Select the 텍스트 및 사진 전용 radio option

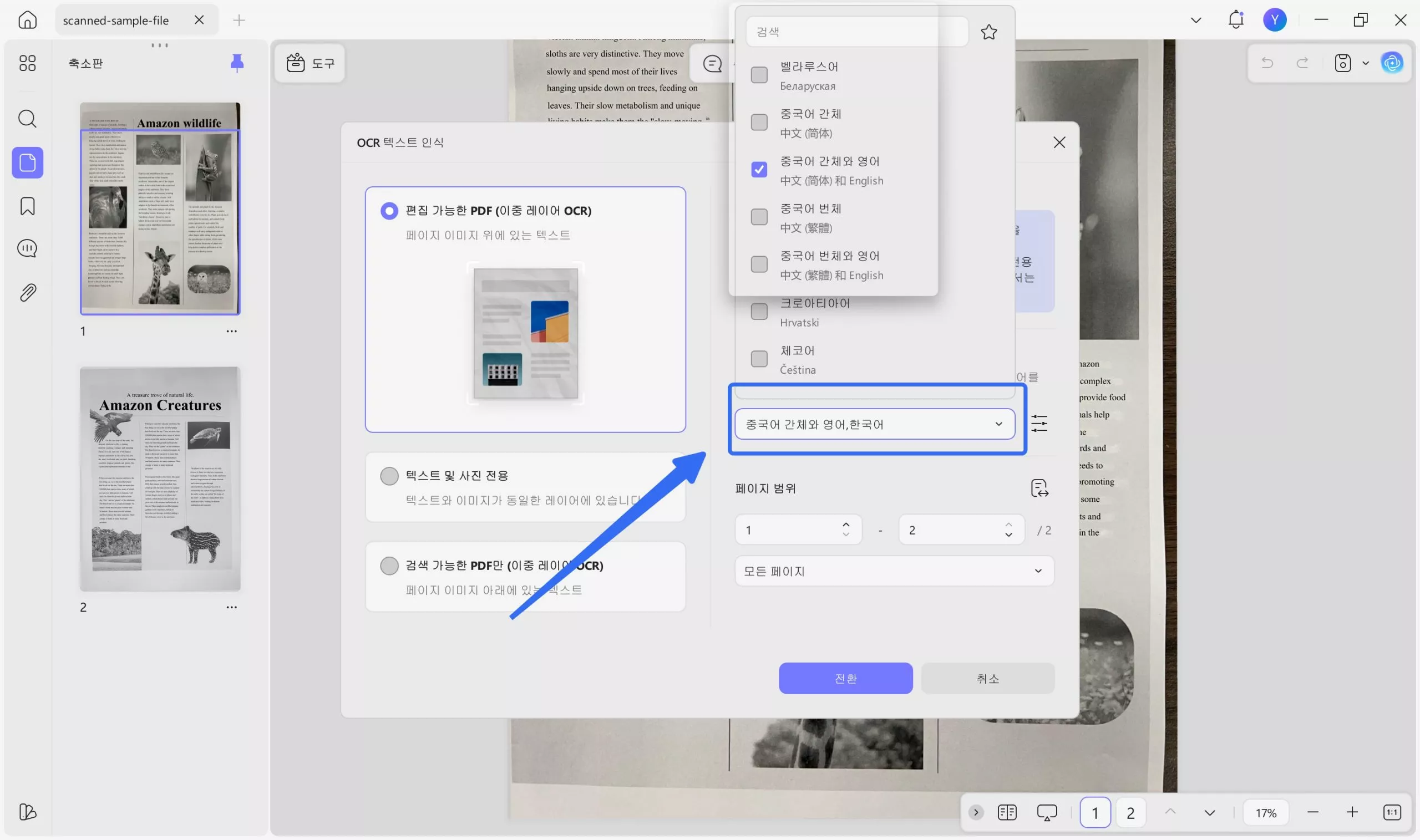click(389, 476)
